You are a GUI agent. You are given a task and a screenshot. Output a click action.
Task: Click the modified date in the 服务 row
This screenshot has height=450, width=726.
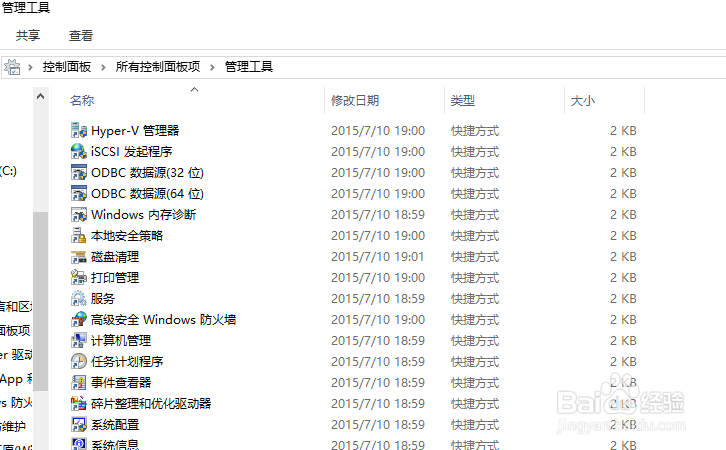[x=378, y=299]
